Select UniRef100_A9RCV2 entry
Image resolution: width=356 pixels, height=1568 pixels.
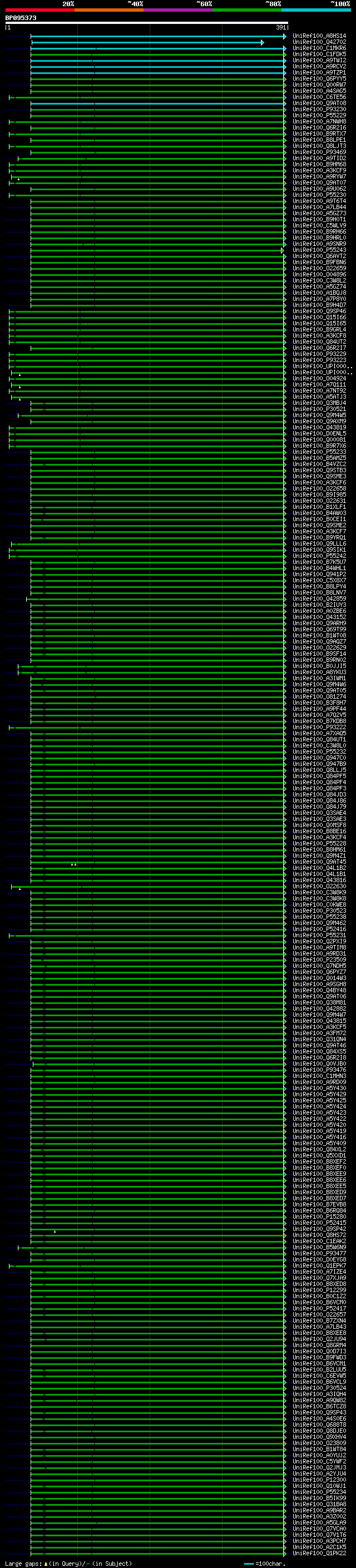319,66
